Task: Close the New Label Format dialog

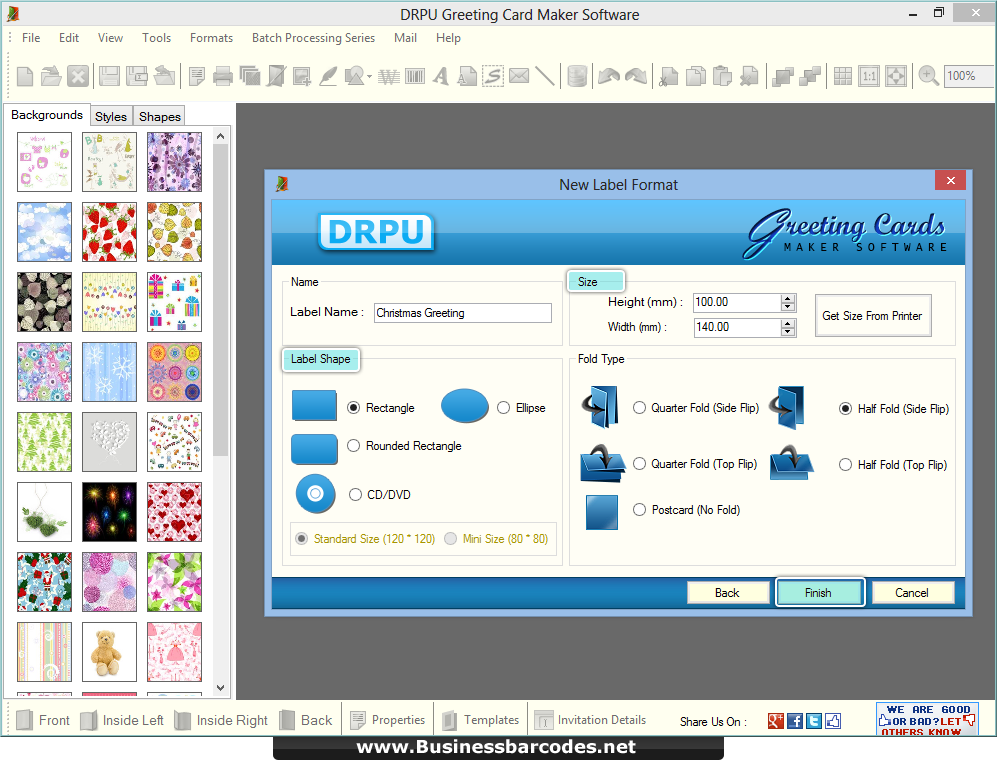Action: pyautogui.click(x=951, y=181)
